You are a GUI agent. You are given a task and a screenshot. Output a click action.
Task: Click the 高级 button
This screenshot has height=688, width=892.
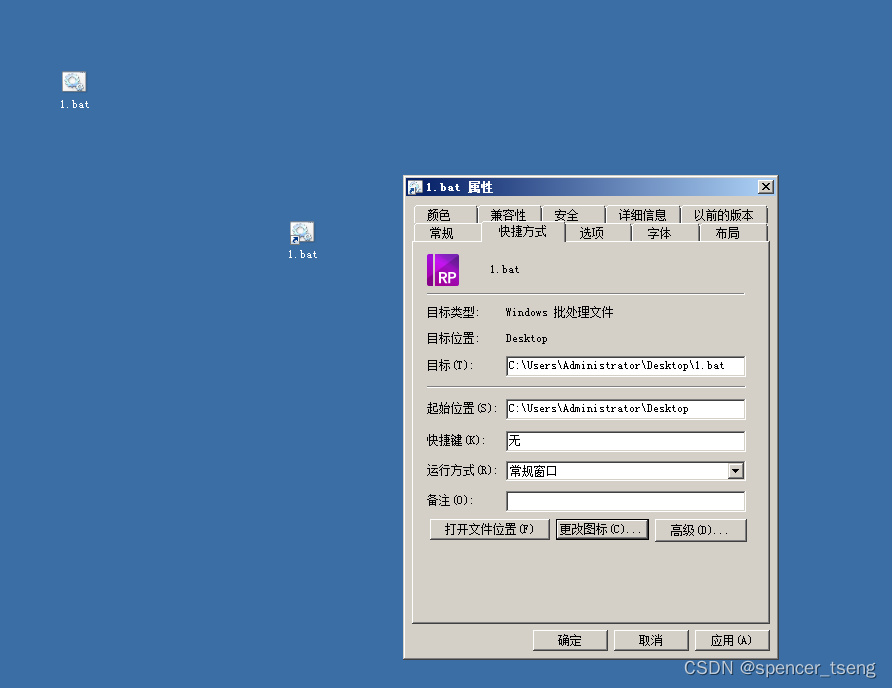(700, 530)
